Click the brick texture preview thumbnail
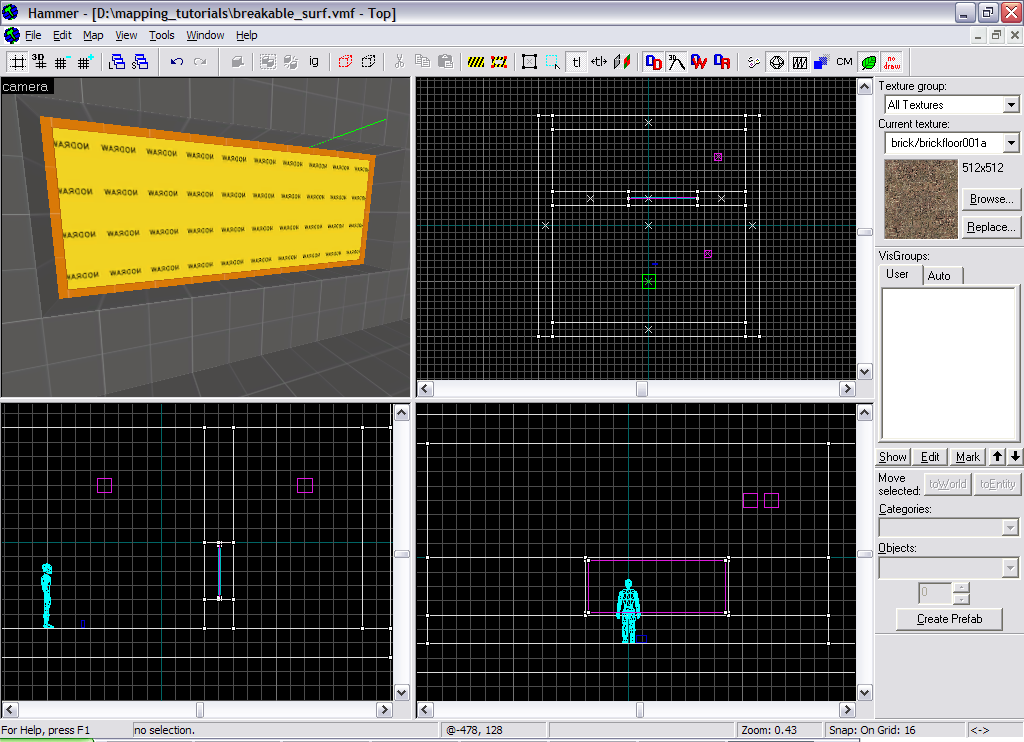Viewport: 1024px width, 742px height. [x=921, y=199]
